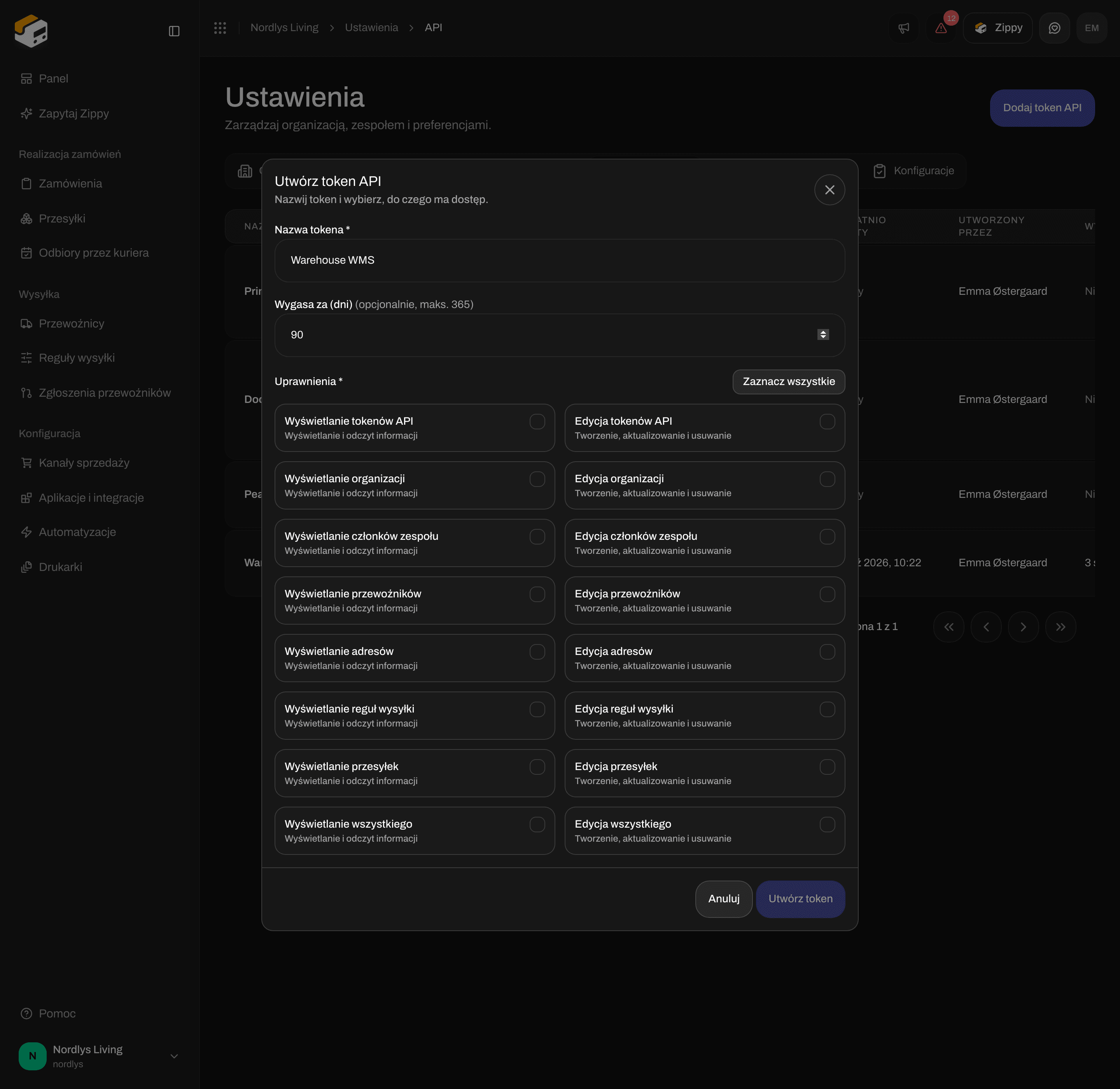Click the Odbiory przez kuriera icon
1120x1089 pixels.
(x=26, y=253)
